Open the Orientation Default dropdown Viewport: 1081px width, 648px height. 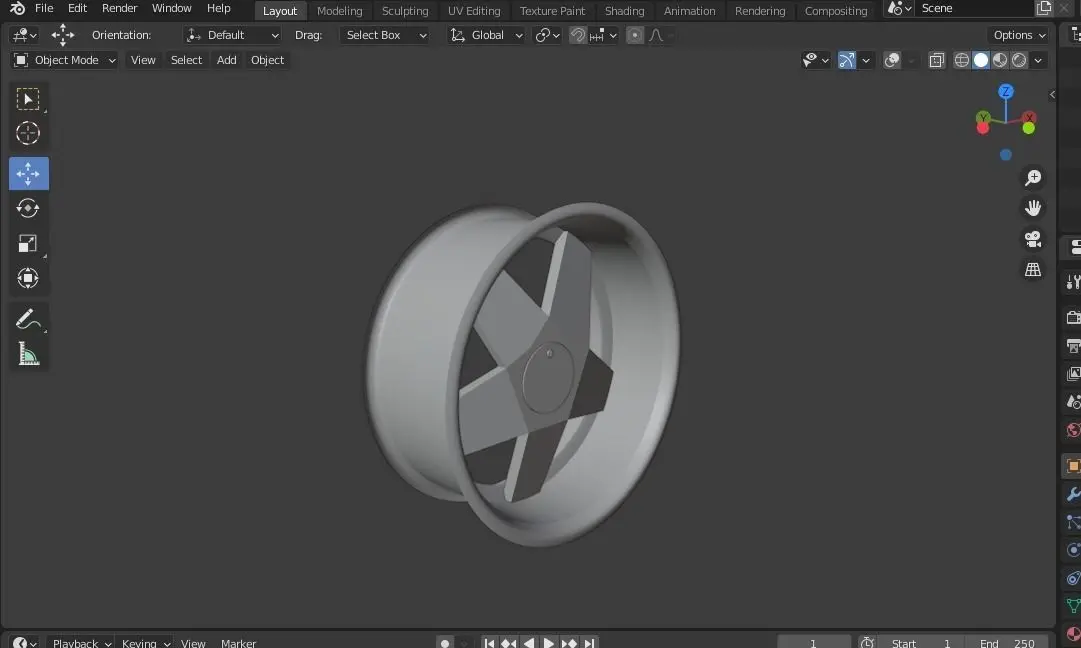(232, 35)
